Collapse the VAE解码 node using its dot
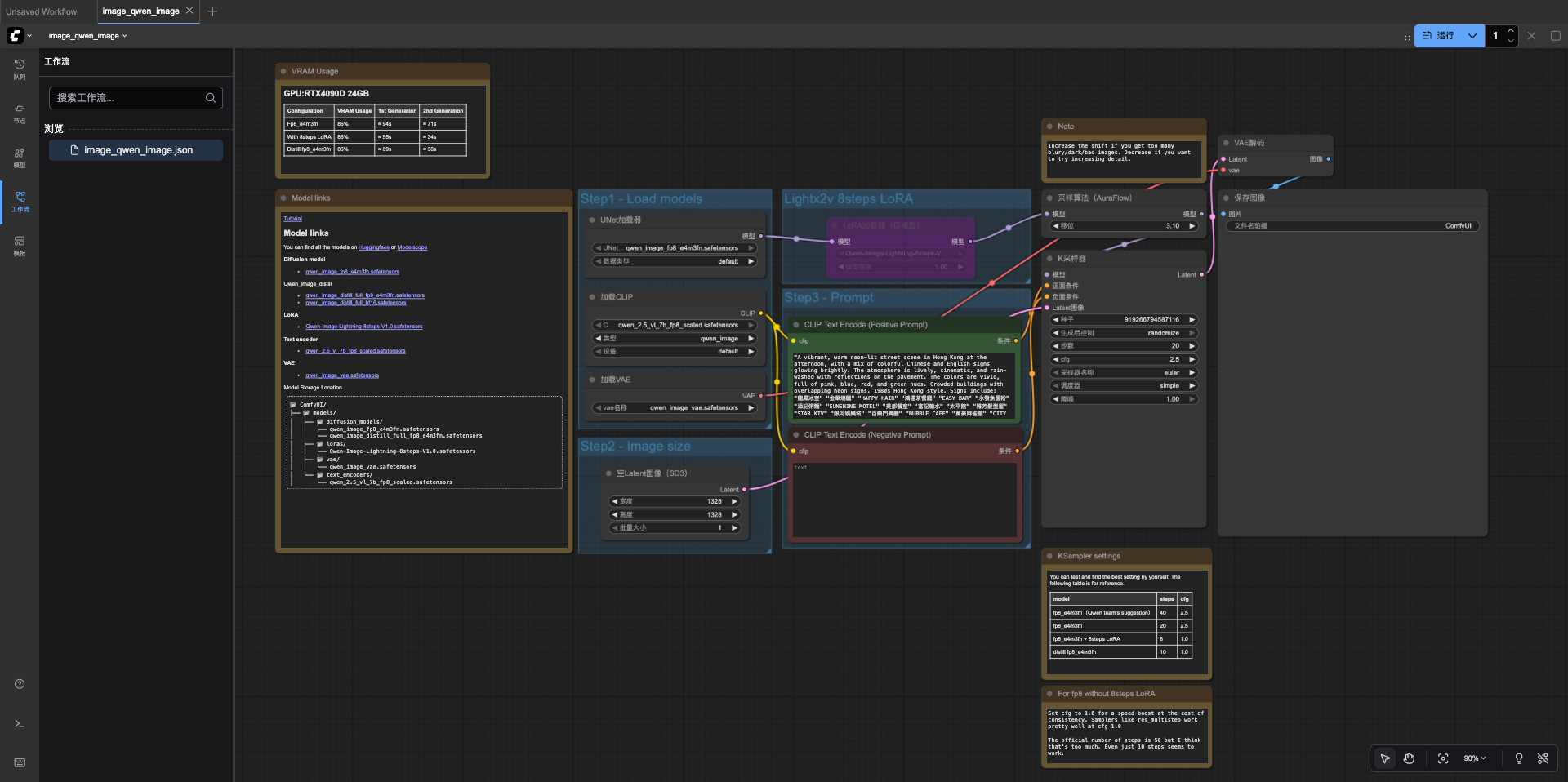This screenshot has width=1568, height=782. click(1226, 143)
